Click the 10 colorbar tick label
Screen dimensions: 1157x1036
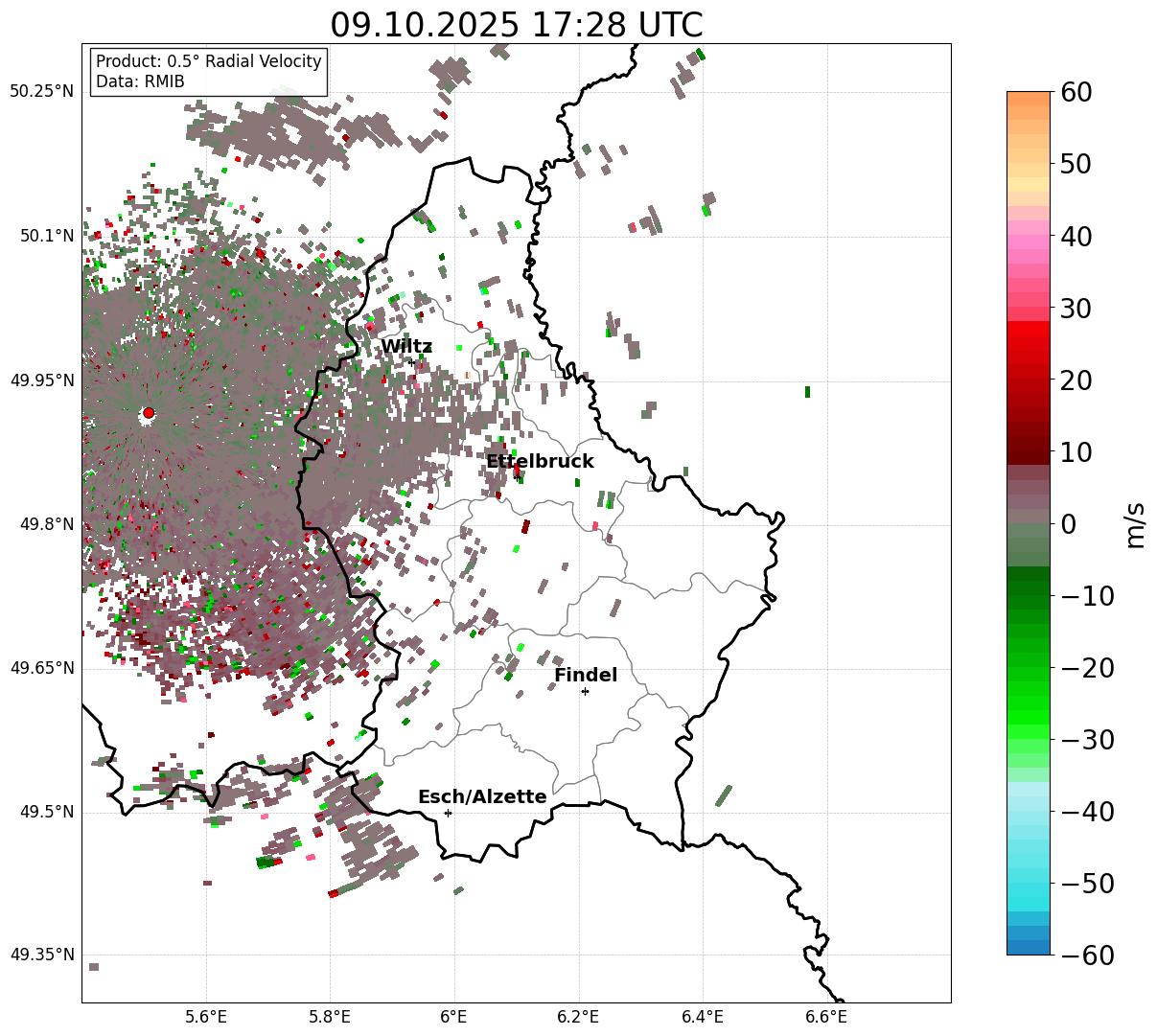click(1077, 452)
